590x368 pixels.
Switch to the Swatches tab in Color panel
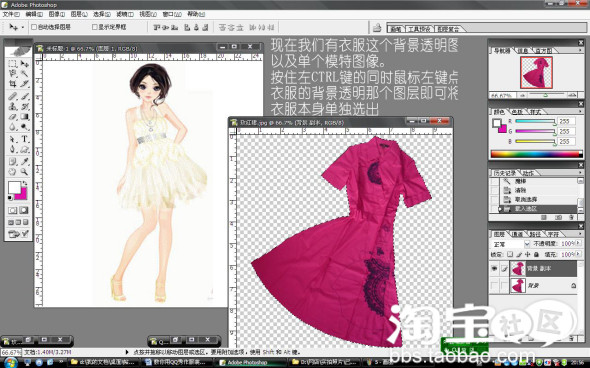517,112
